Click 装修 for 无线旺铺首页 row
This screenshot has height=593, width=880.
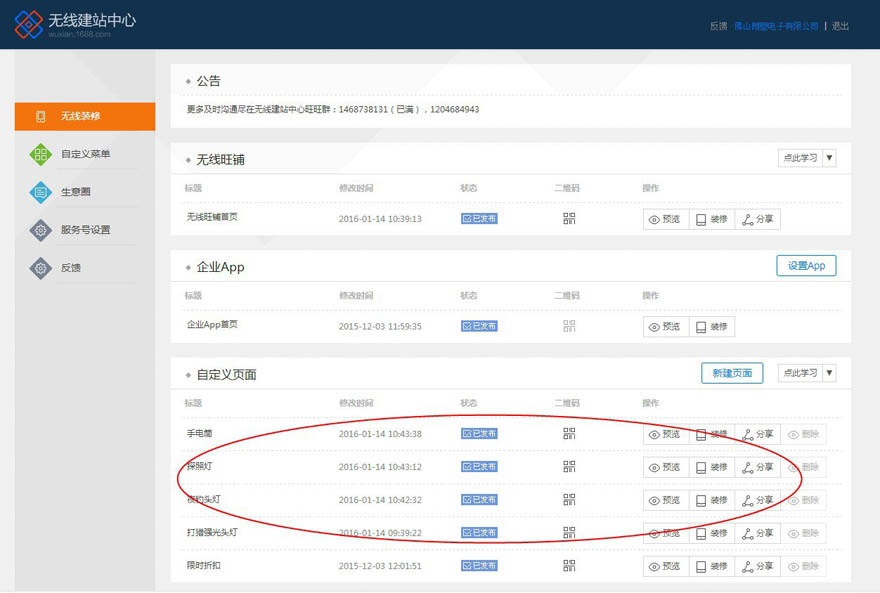pyautogui.click(x=712, y=219)
